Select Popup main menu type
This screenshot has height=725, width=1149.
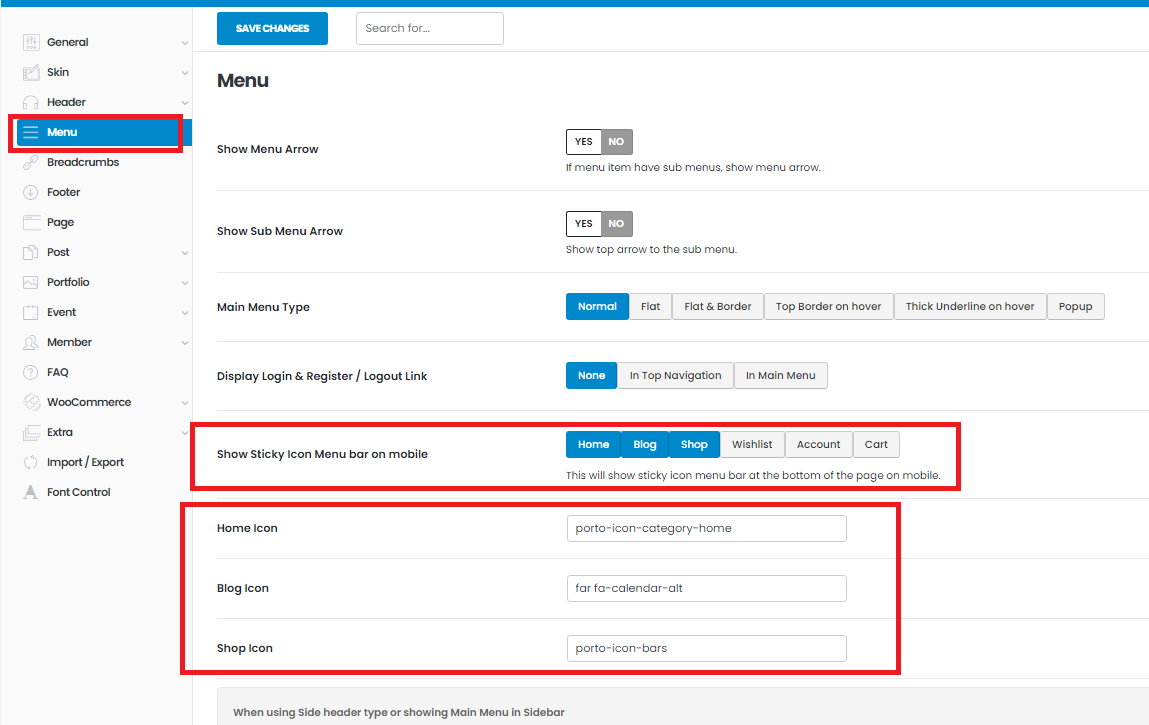pyautogui.click(x=1076, y=307)
